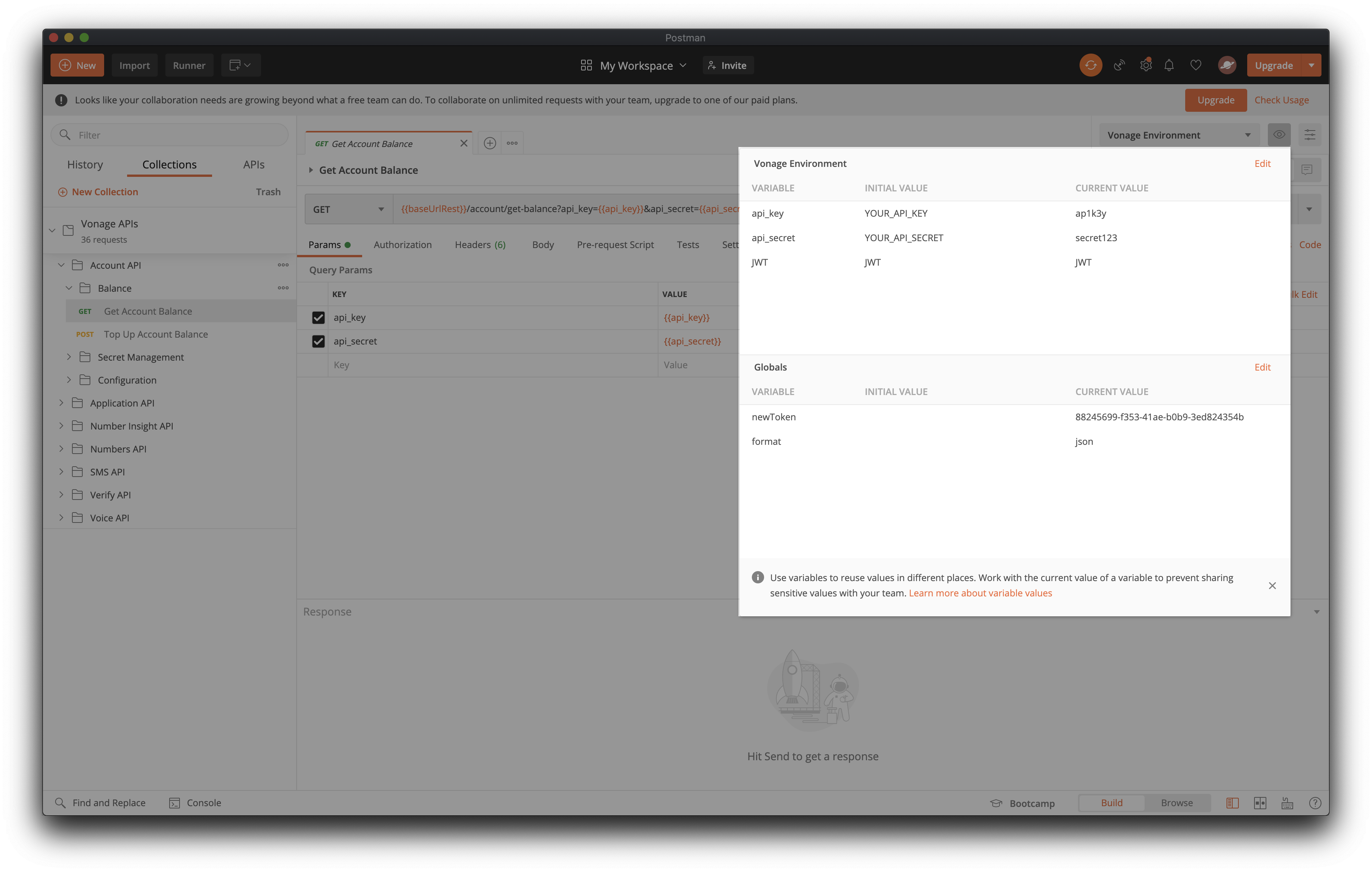Click the Find and Replace icon

tap(60, 802)
